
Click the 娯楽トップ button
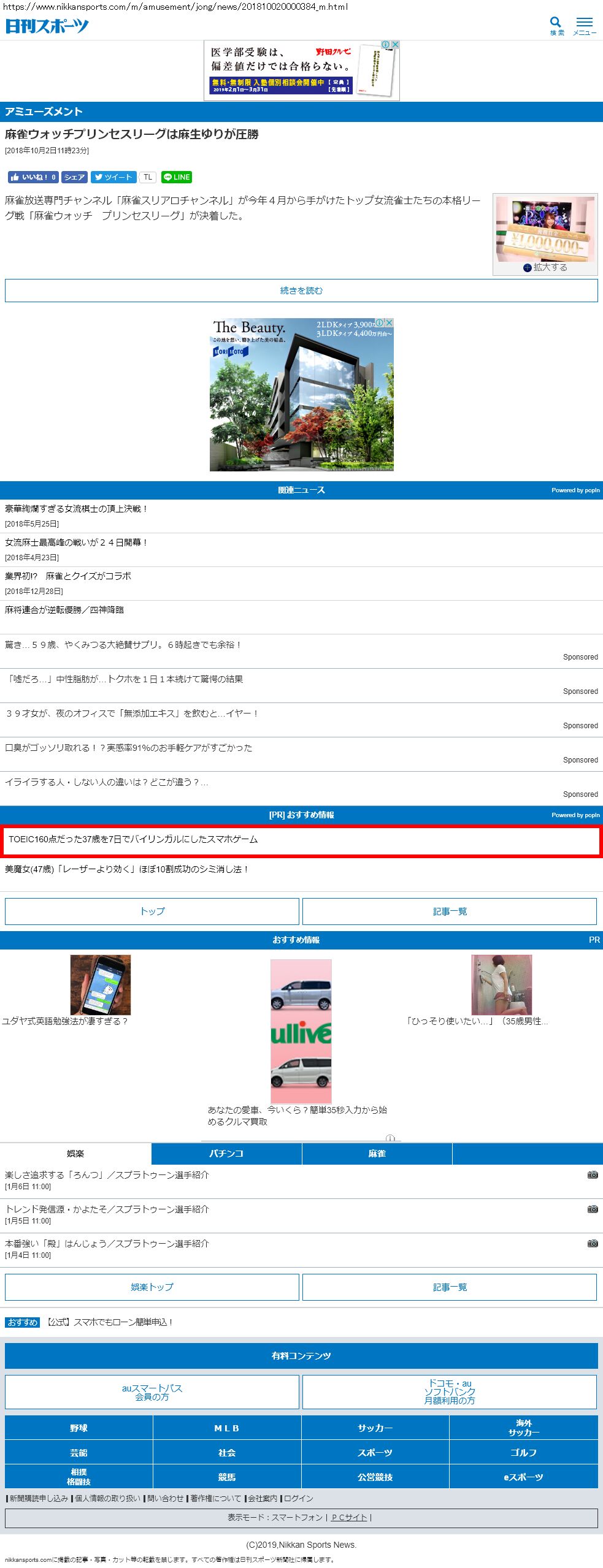[152, 1287]
